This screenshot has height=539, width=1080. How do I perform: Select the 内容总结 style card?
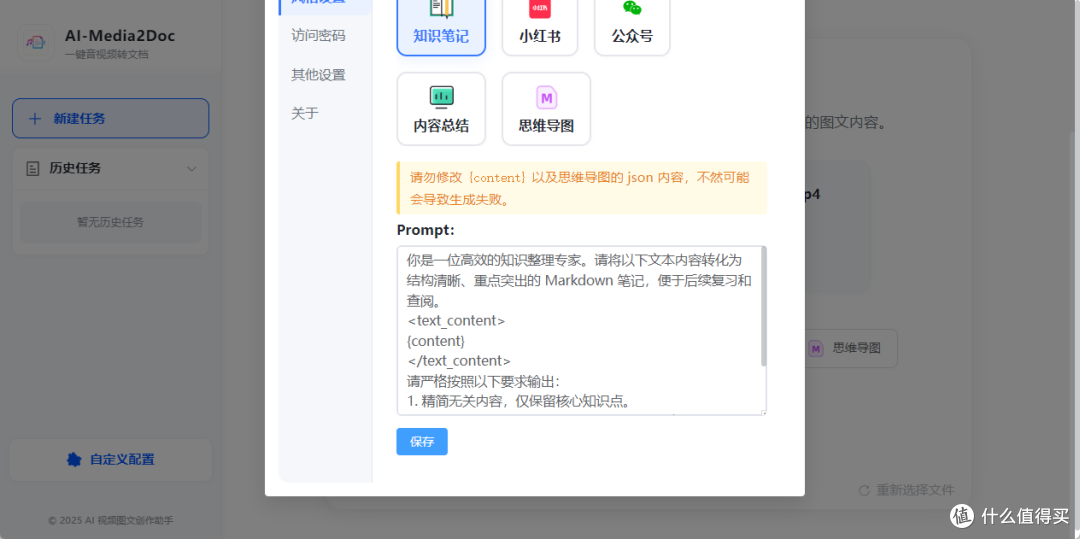[441, 109]
